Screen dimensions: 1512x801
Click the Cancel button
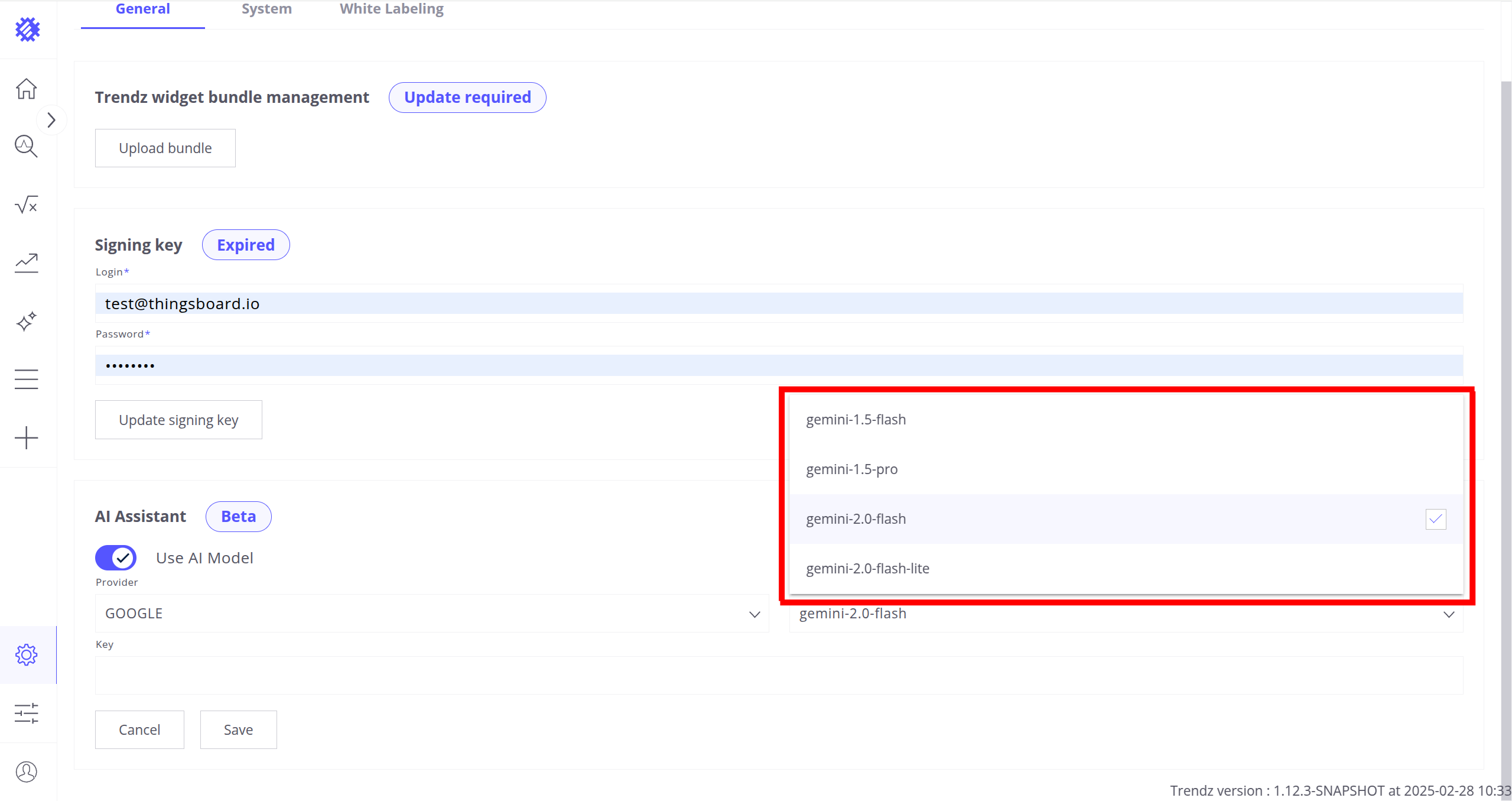[139, 730]
